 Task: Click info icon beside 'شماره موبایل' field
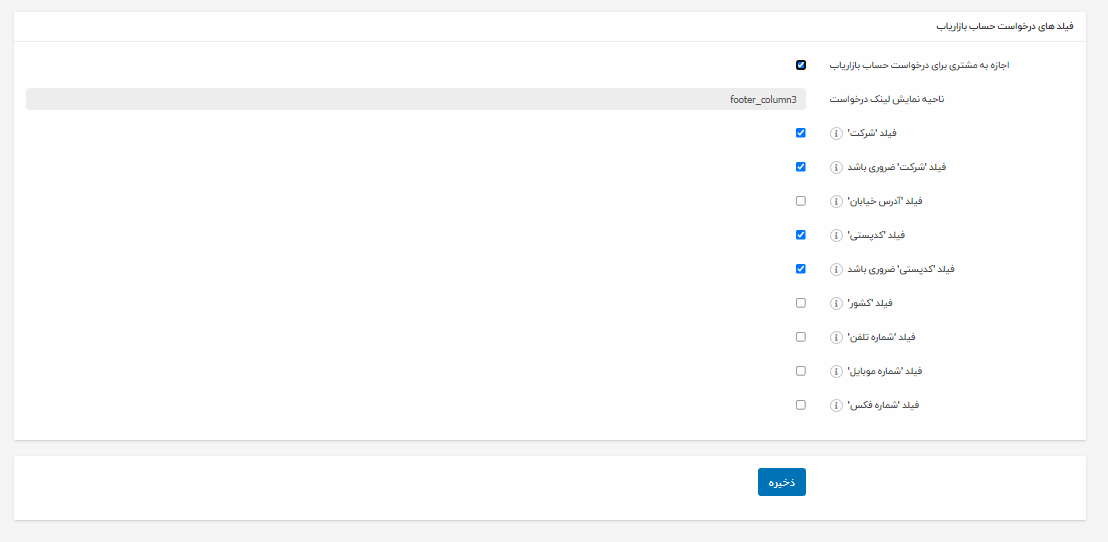tap(837, 371)
